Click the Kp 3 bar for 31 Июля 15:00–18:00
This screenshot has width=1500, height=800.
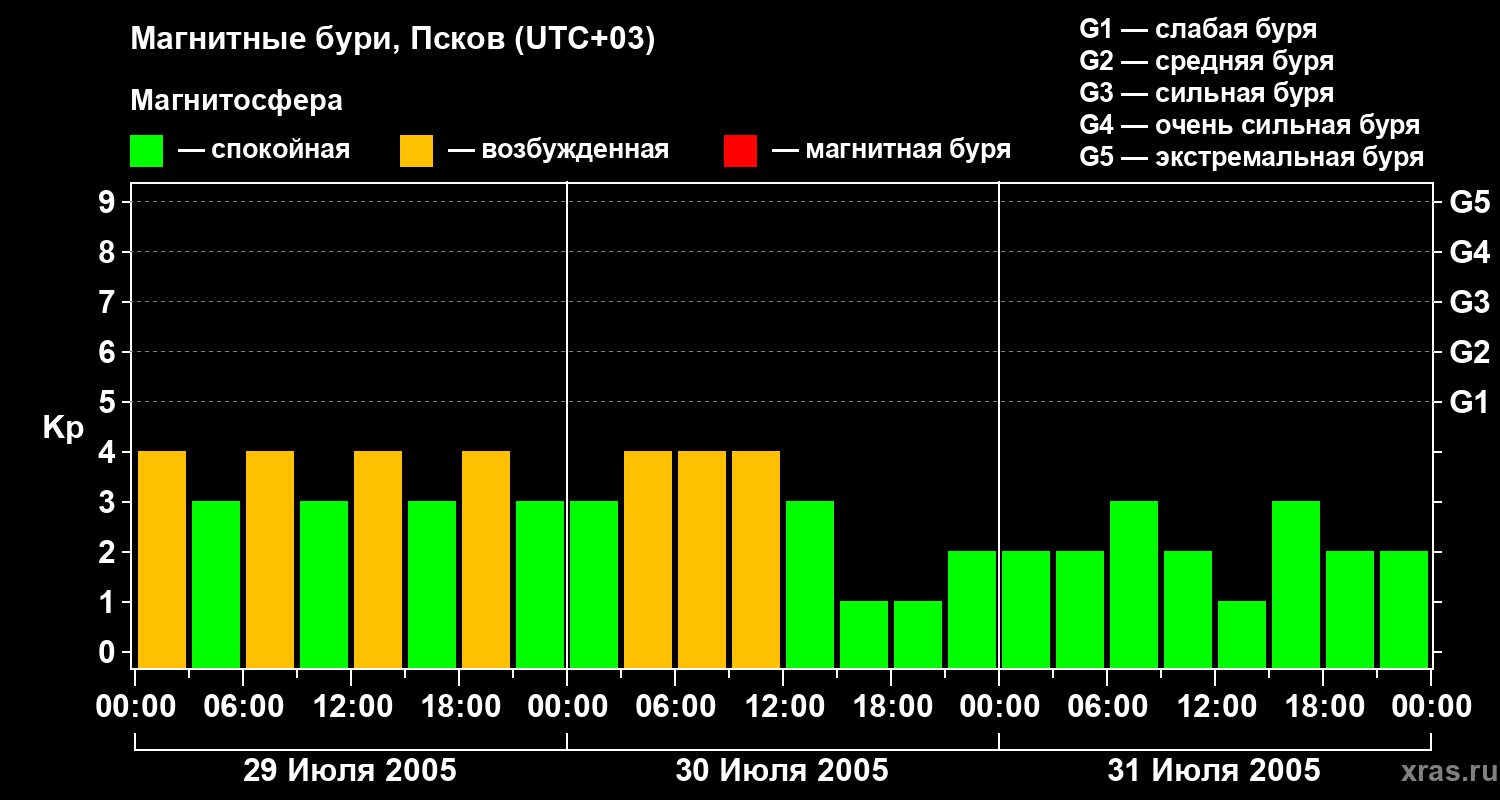pyautogui.click(x=1296, y=584)
